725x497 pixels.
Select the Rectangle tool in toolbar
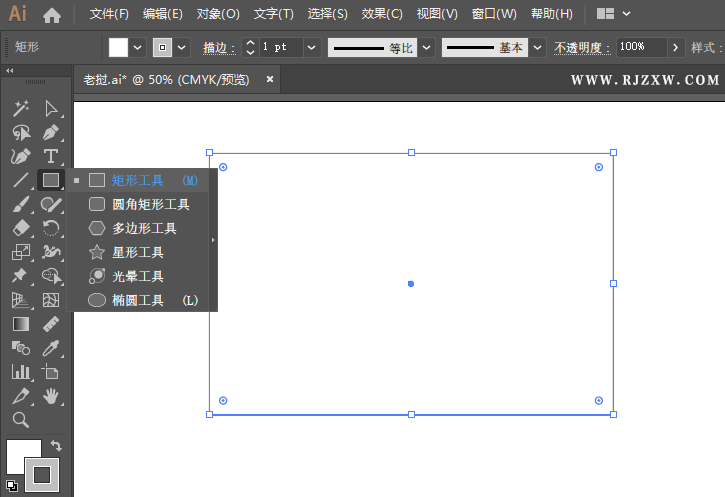pyautogui.click(x=51, y=180)
